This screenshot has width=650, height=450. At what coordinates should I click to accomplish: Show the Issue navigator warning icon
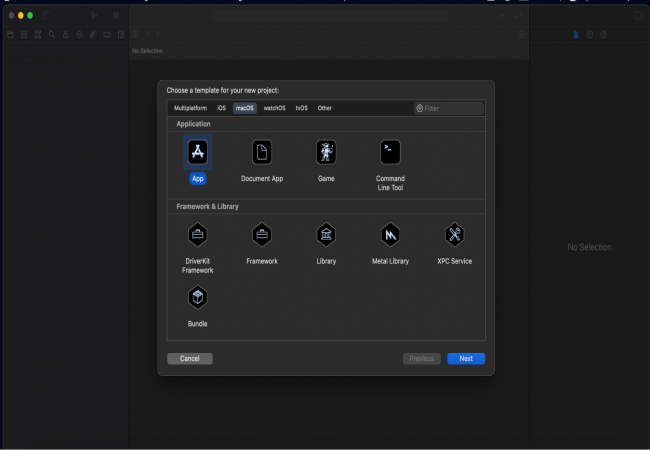pyautogui.click(x=65, y=35)
